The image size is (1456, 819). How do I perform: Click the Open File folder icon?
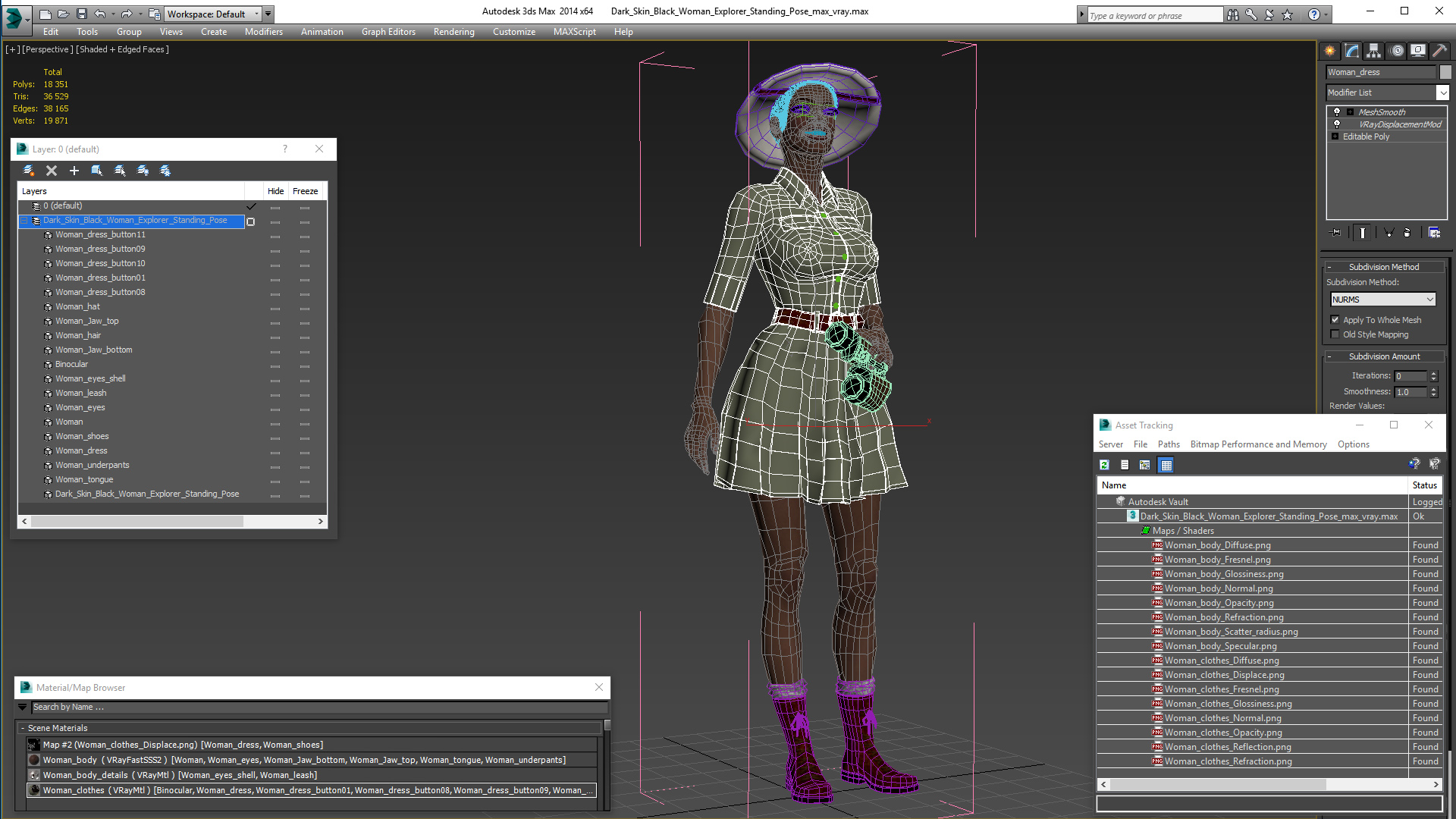(x=64, y=14)
